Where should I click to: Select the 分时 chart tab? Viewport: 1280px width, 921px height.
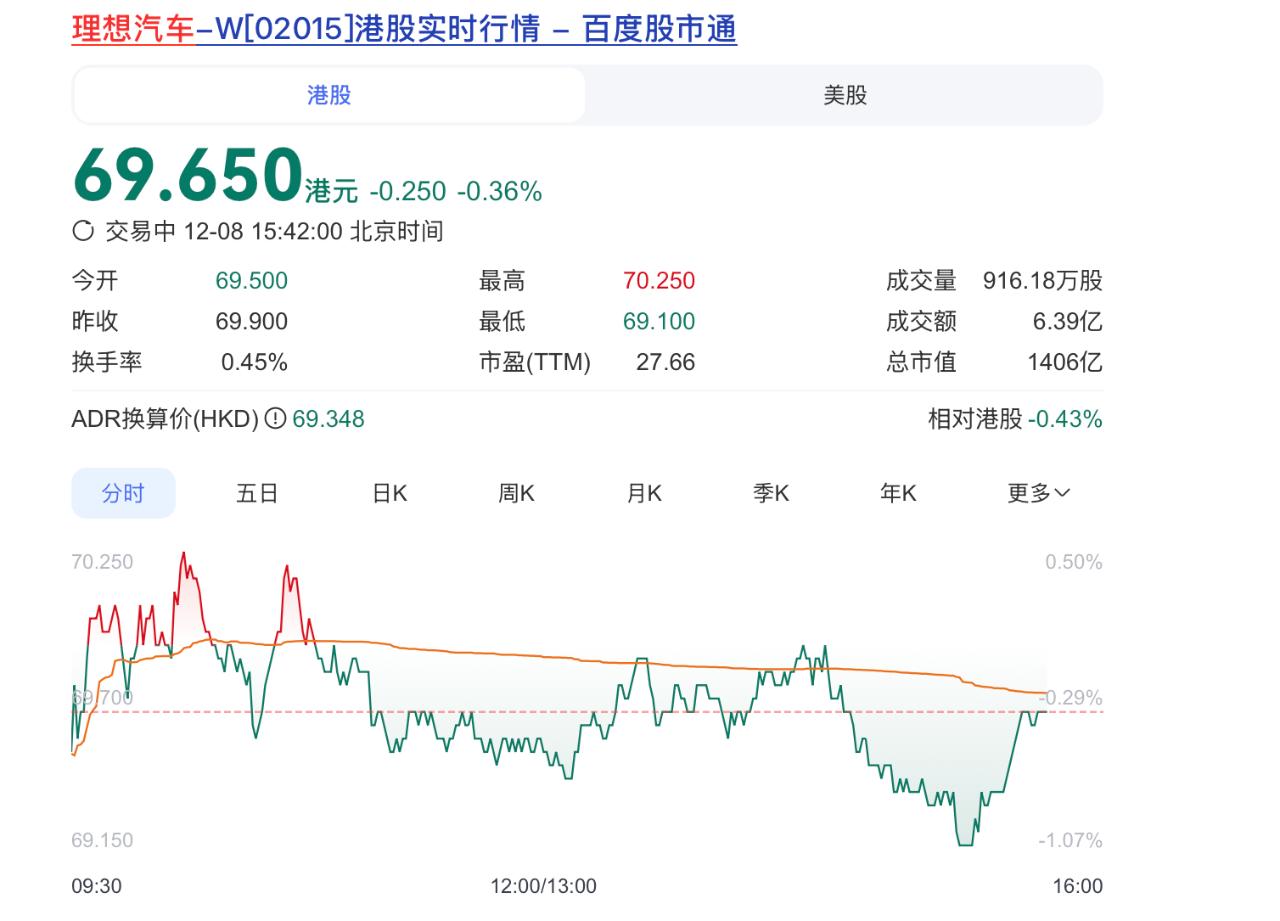coord(123,493)
